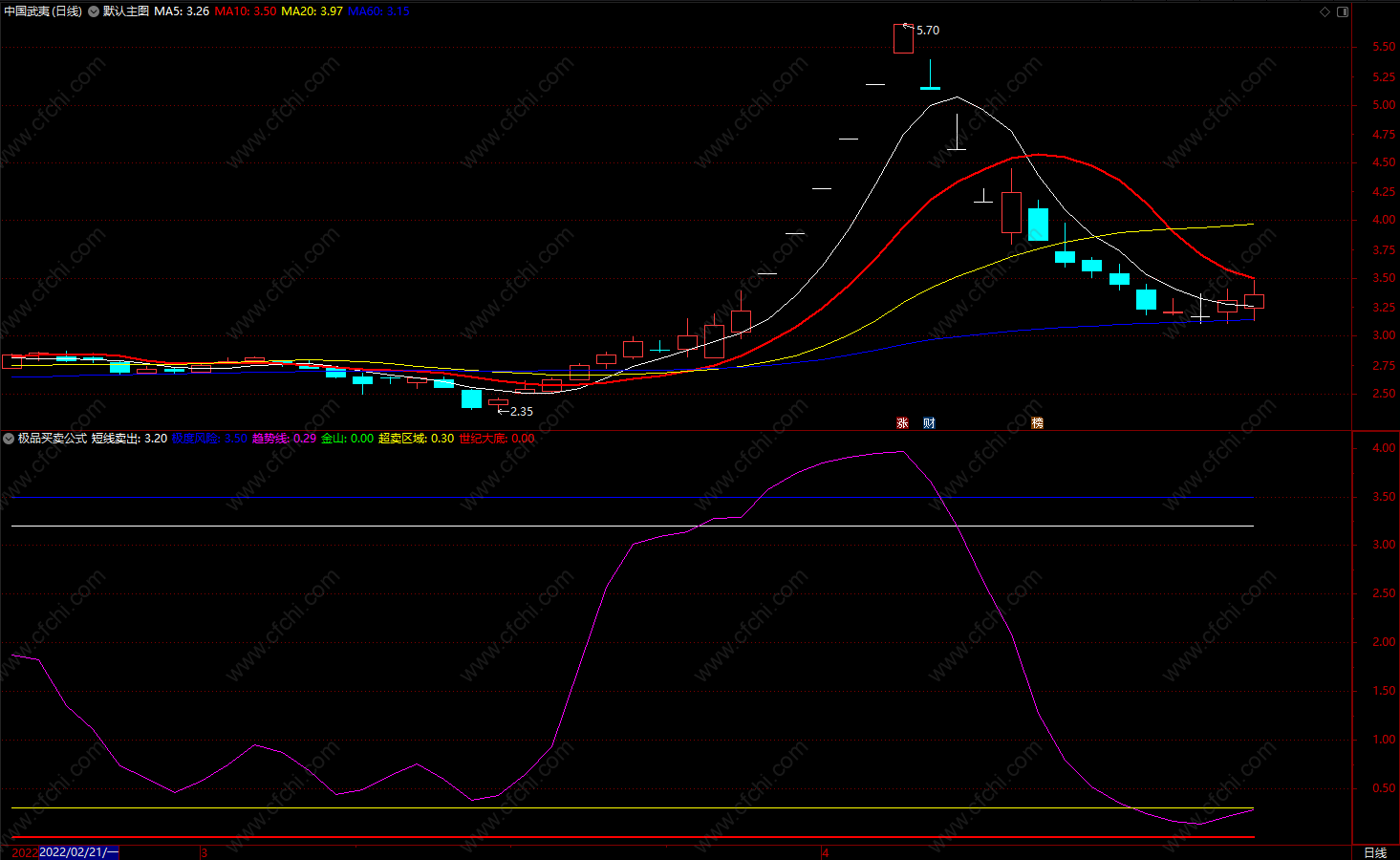The width and height of the screenshot is (1400, 860).
Task: Click the 日线 period button at bottom right
Action: [1375, 852]
